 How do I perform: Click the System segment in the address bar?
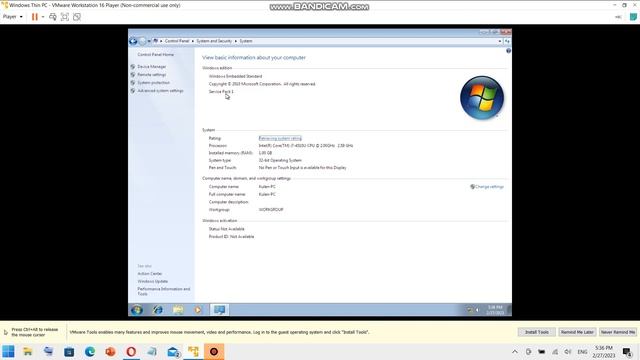(246, 41)
